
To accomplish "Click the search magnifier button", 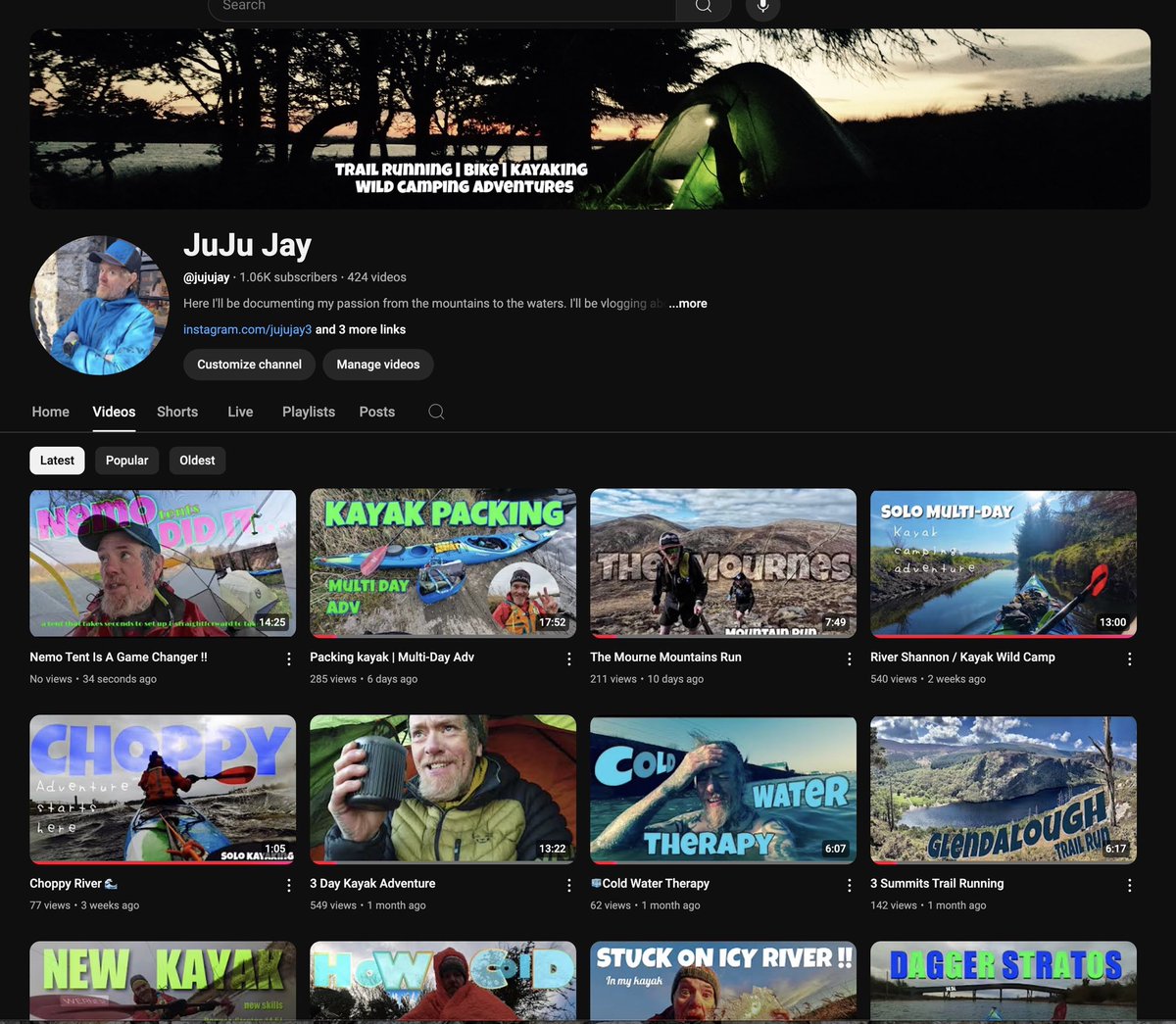I will (704, 6).
